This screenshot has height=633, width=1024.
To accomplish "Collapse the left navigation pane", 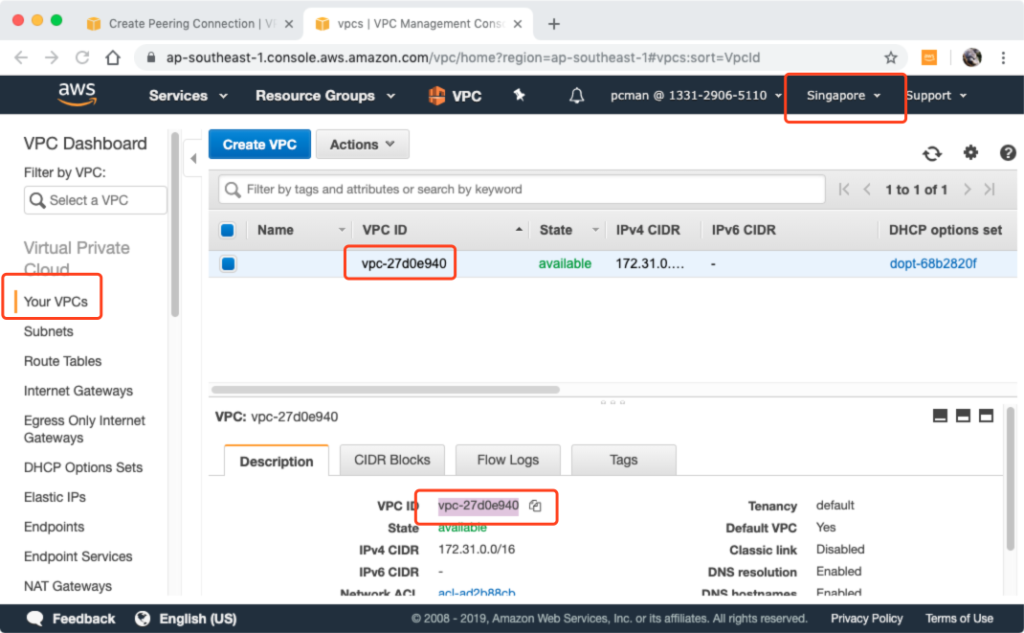I will coord(193,158).
